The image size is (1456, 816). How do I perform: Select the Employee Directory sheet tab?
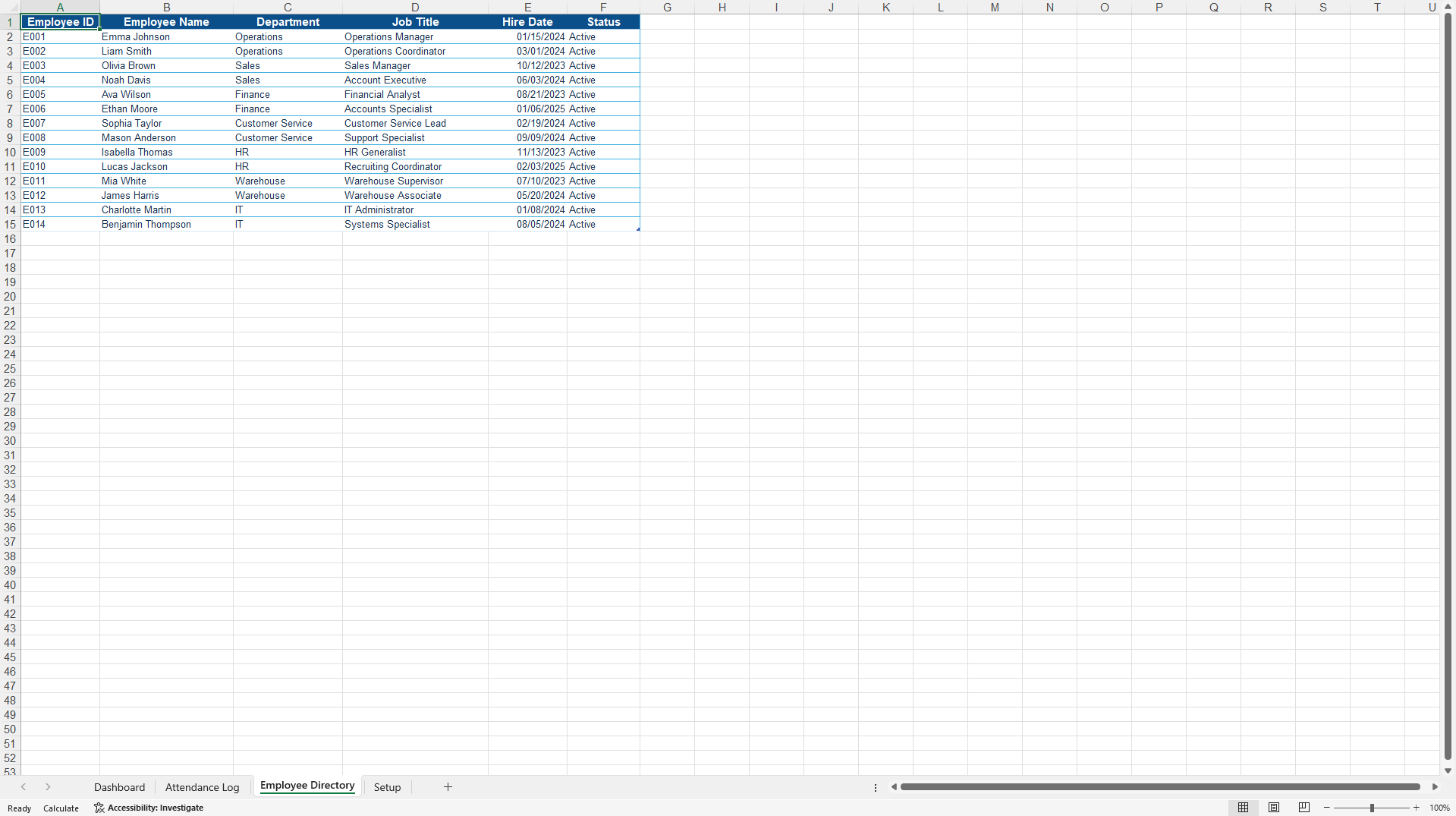tap(307, 786)
